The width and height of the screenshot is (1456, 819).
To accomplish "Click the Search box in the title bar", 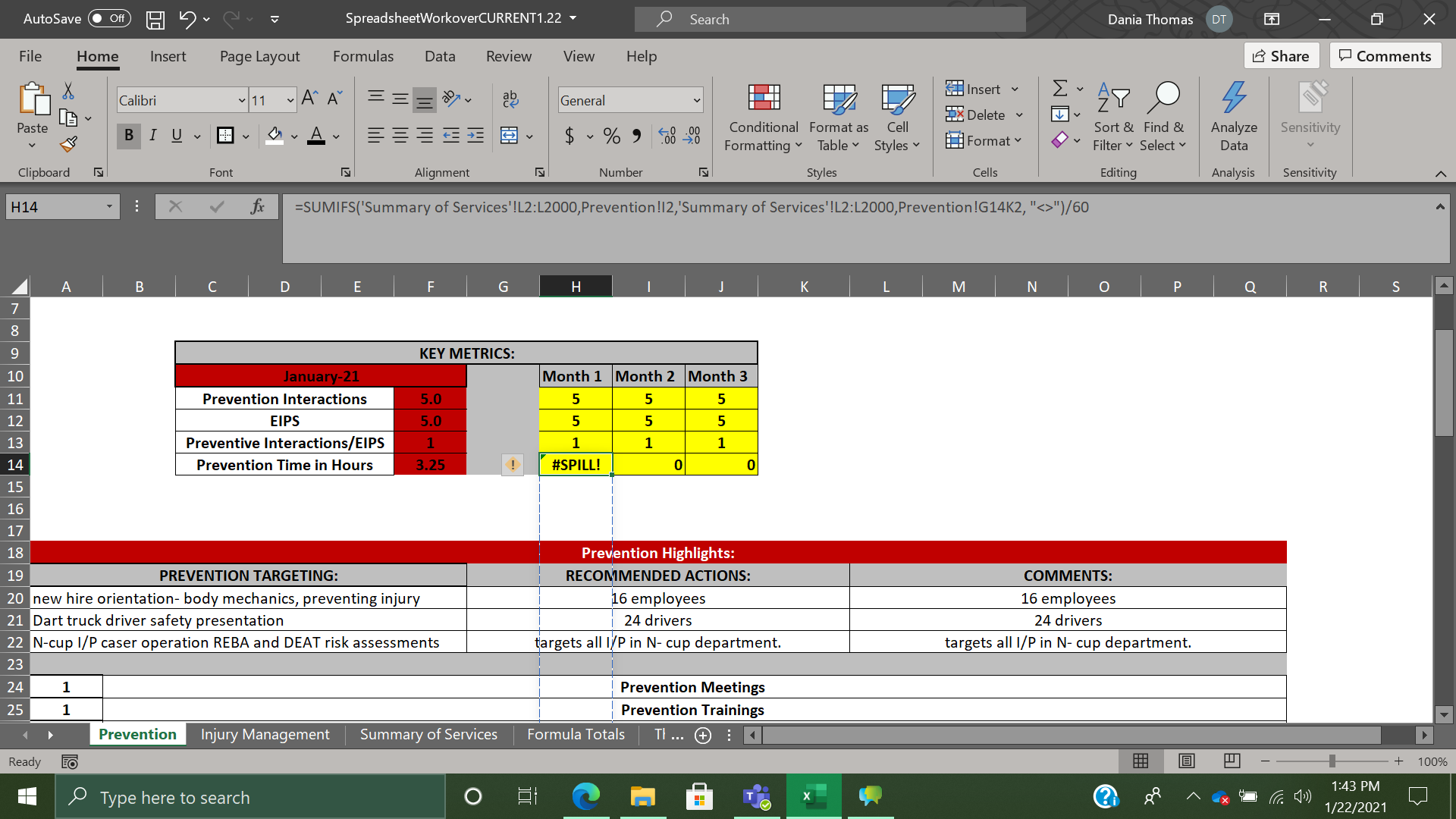I will [830, 19].
